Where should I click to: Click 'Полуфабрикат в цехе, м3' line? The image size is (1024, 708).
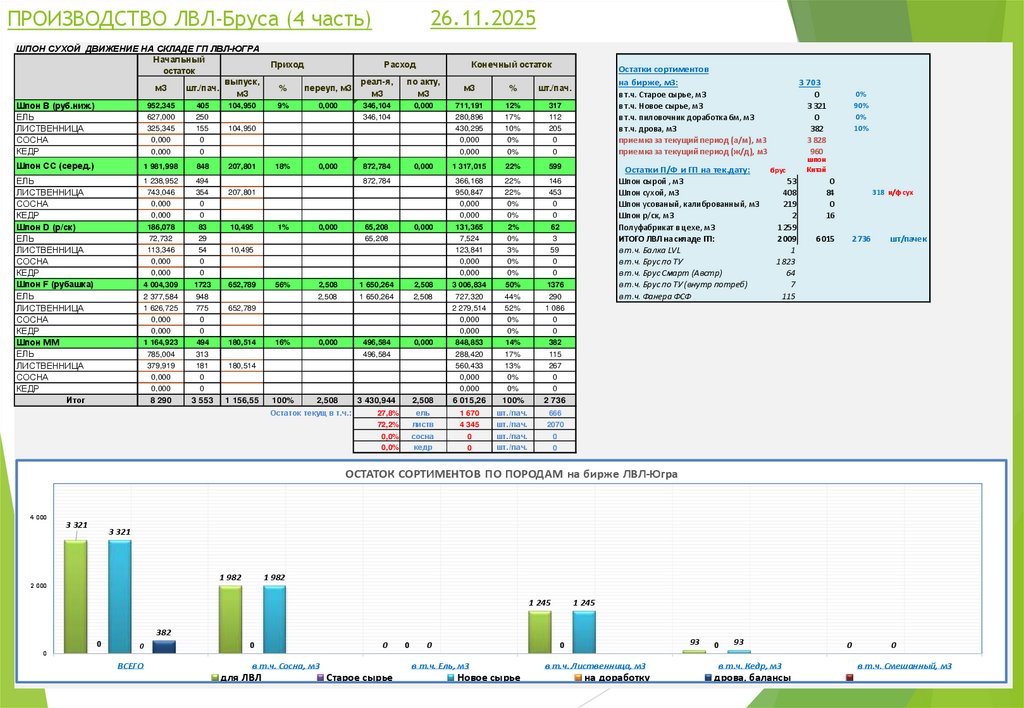click(x=667, y=228)
